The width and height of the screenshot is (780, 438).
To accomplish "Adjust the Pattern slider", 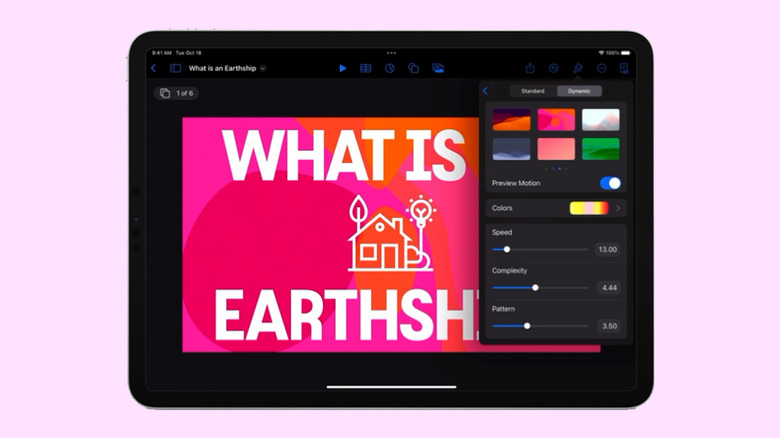I will 540,326.
